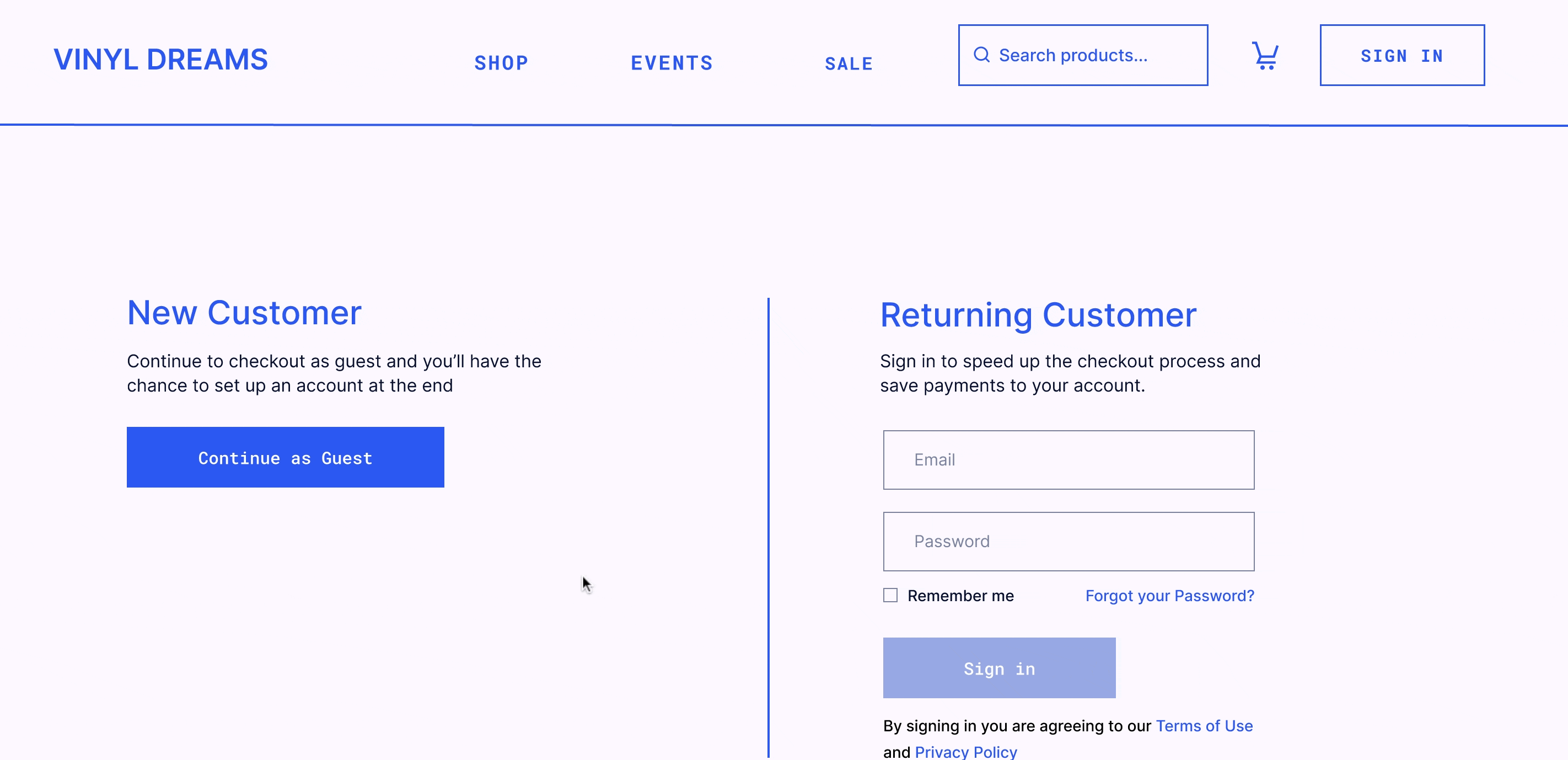This screenshot has width=1568, height=760.
Task: Click Continue as Guest button
Action: 286,457
